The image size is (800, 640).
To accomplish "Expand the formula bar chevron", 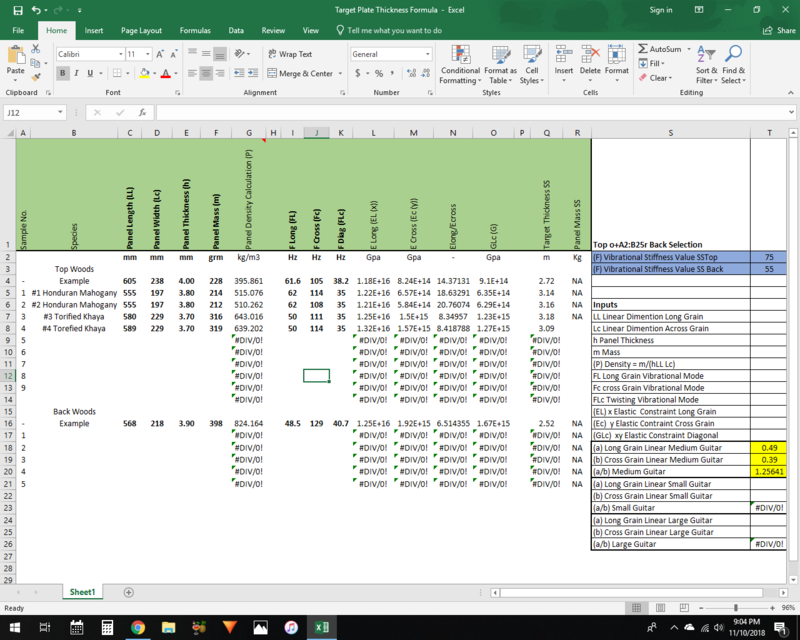I will click(x=791, y=112).
